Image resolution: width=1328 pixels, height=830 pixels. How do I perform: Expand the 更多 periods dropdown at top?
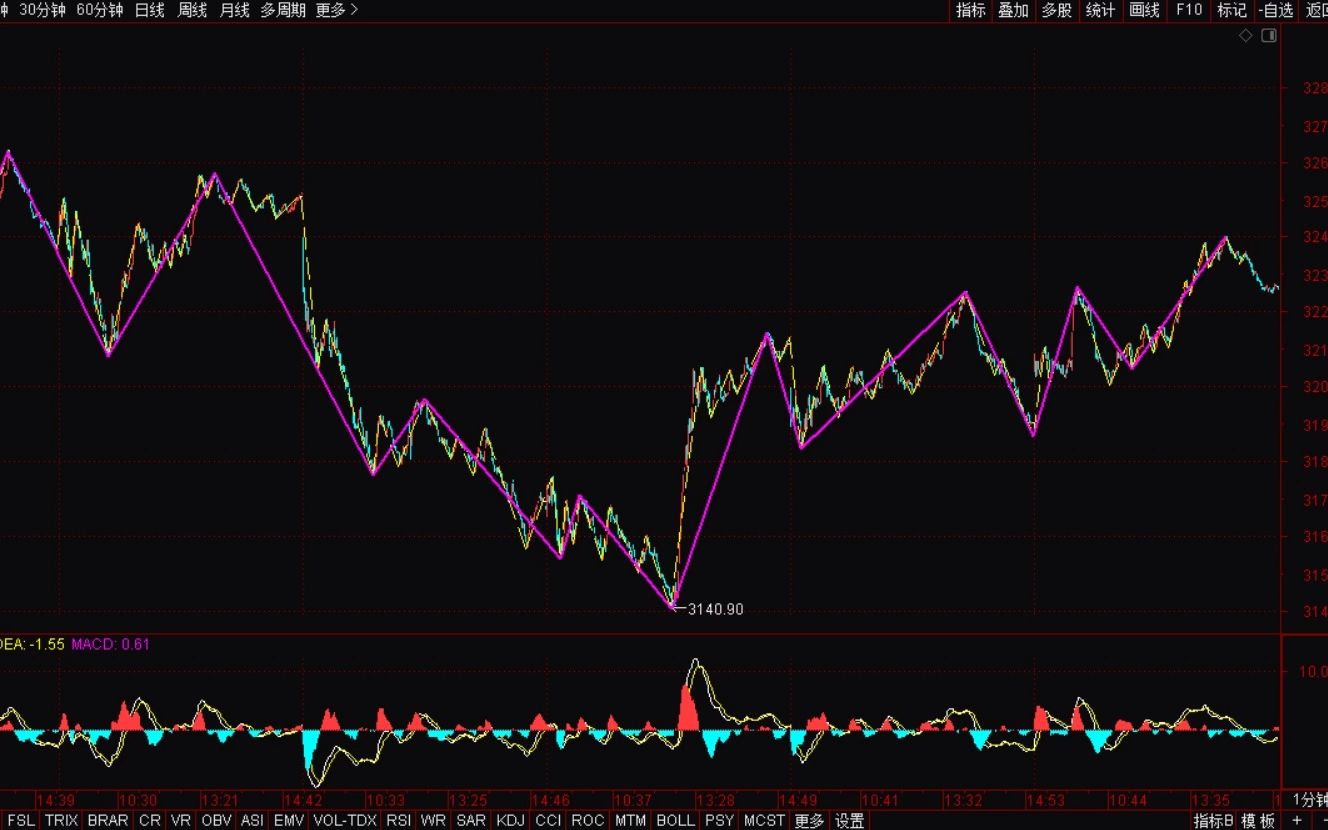336,10
